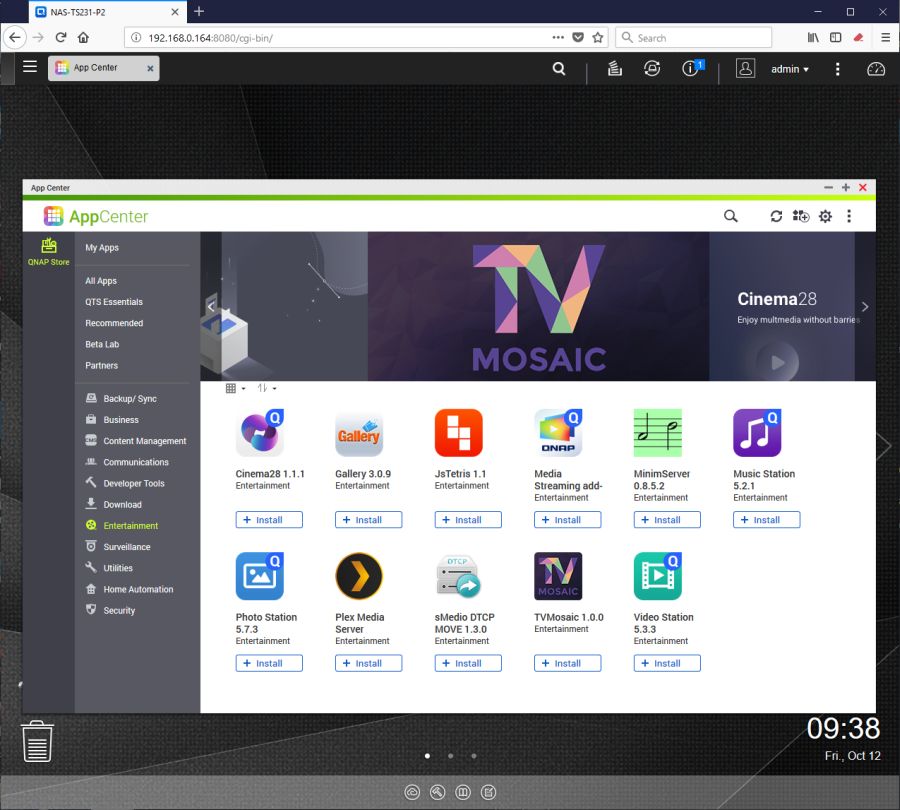The width and height of the screenshot is (900, 810).
Task: Open the grid view mode dropdown
Action: (x=235, y=389)
